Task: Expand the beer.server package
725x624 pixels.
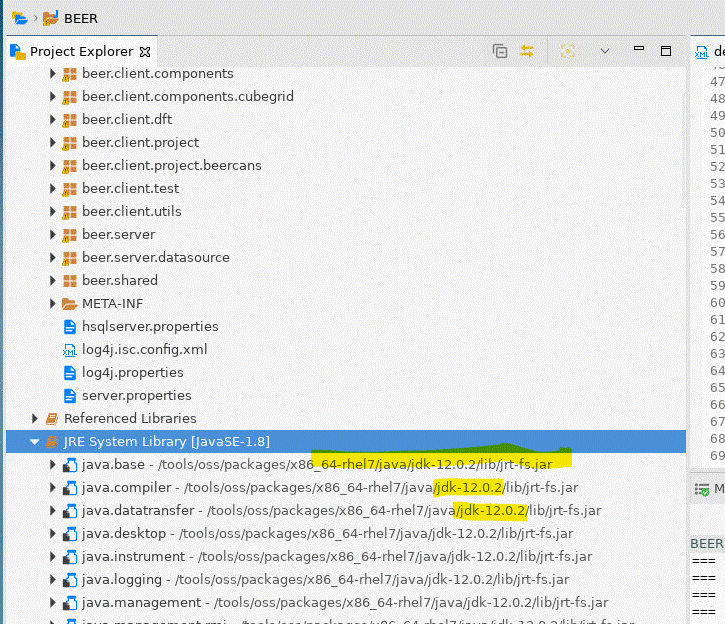Action: pyautogui.click(x=52, y=234)
